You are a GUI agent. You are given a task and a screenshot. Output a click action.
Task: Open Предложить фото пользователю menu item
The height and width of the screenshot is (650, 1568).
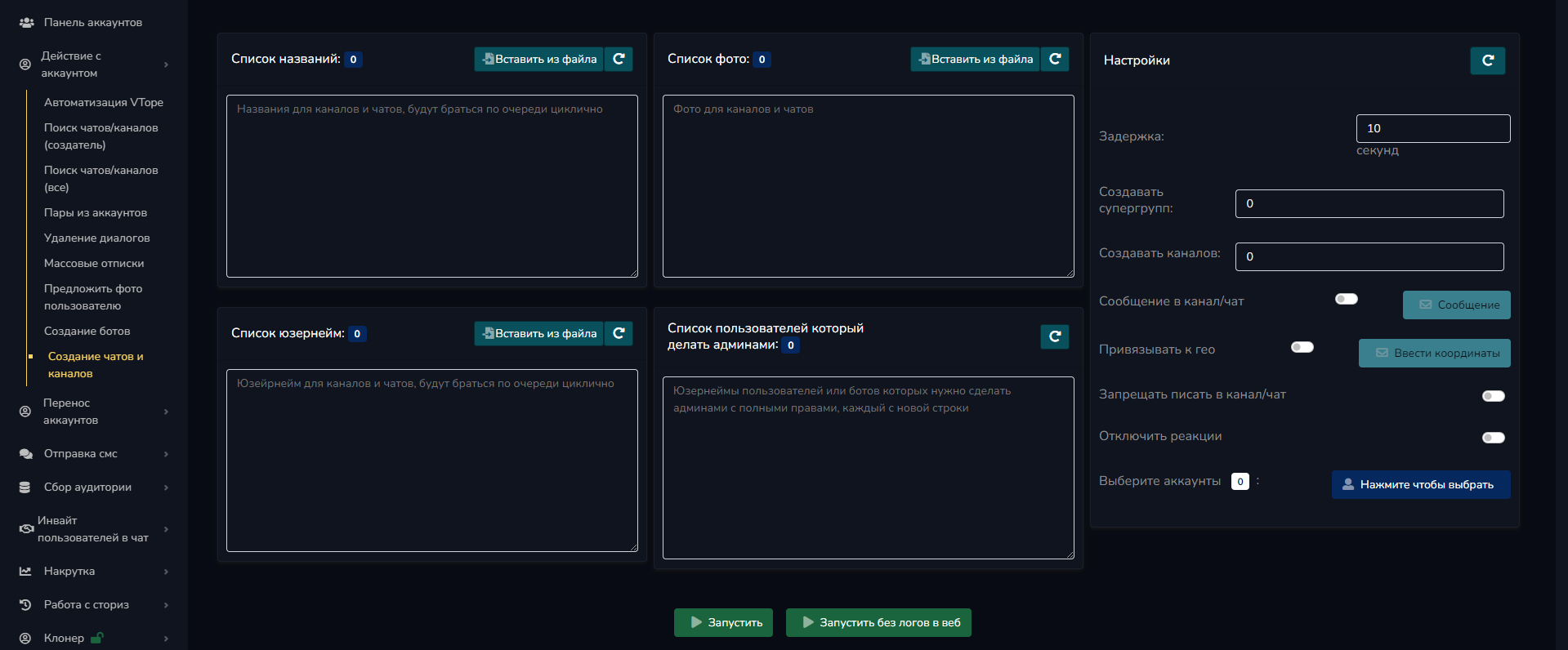(x=93, y=297)
